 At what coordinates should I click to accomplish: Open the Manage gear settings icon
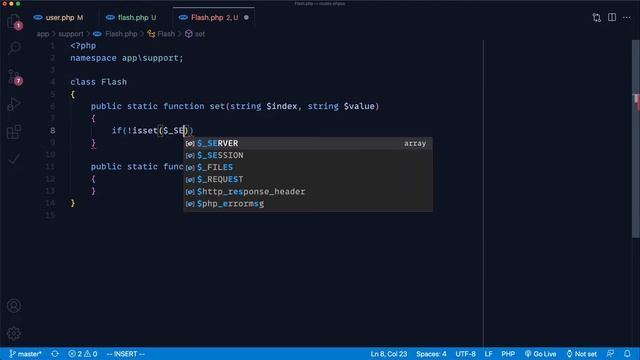tap(14, 333)
